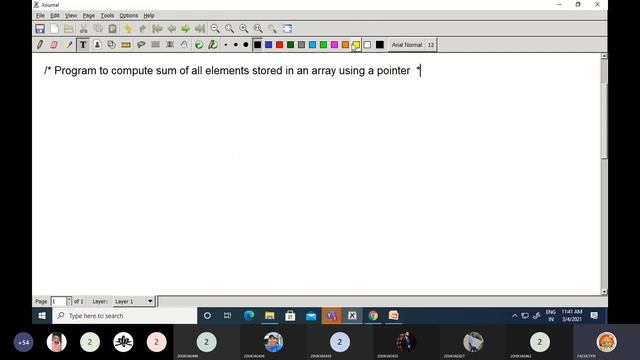This screenshot has width=640, height=360.
Task: Pick the magenta color swatch
Action: click(x=335, y=45)
